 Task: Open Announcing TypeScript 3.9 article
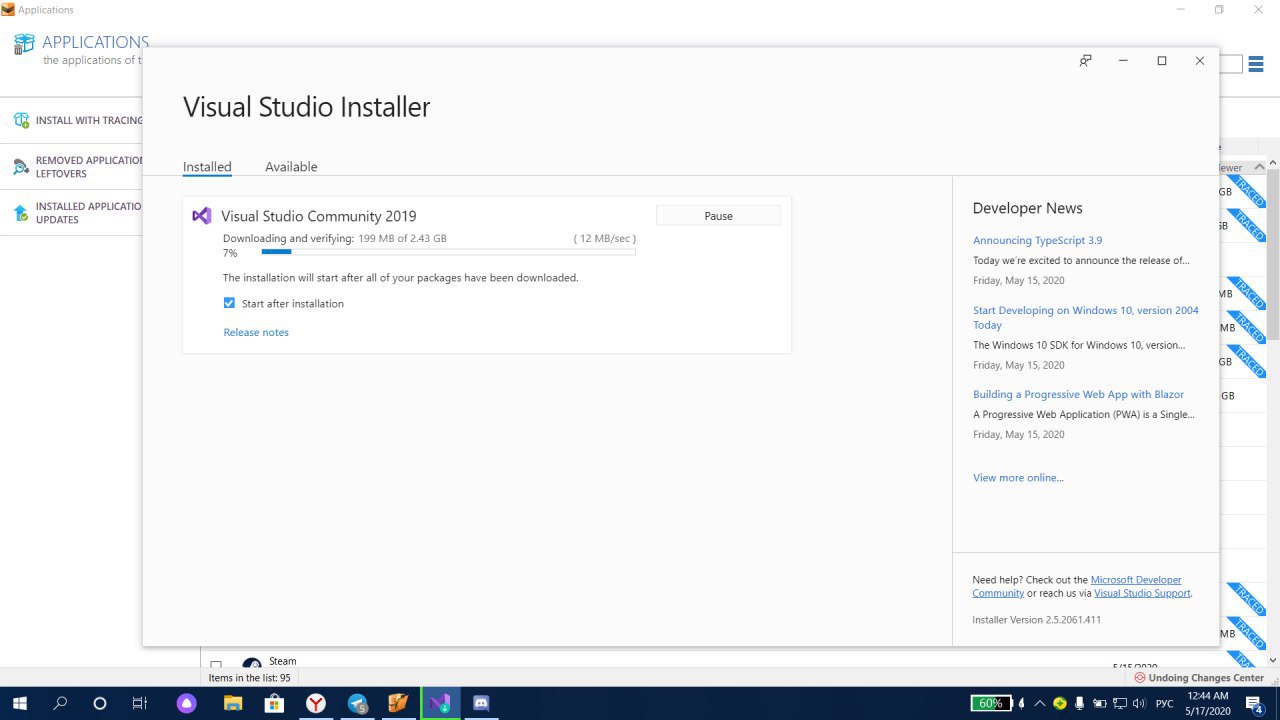[x=1037, y=240]
